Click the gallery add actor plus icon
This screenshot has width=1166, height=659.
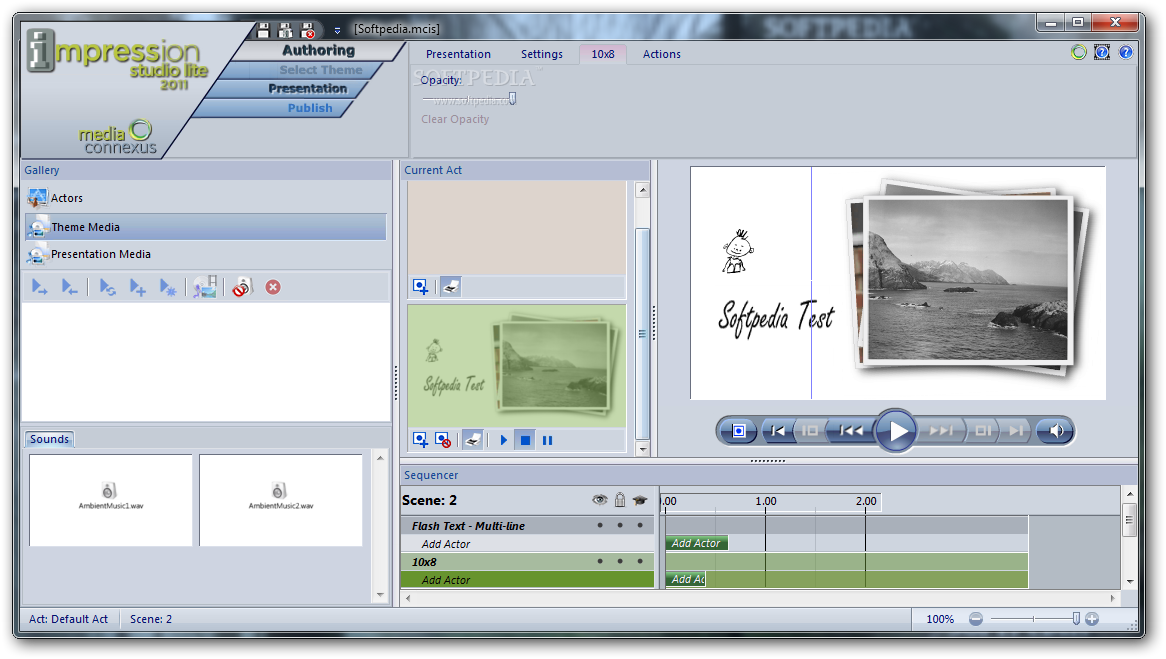[x=138, y=287]
